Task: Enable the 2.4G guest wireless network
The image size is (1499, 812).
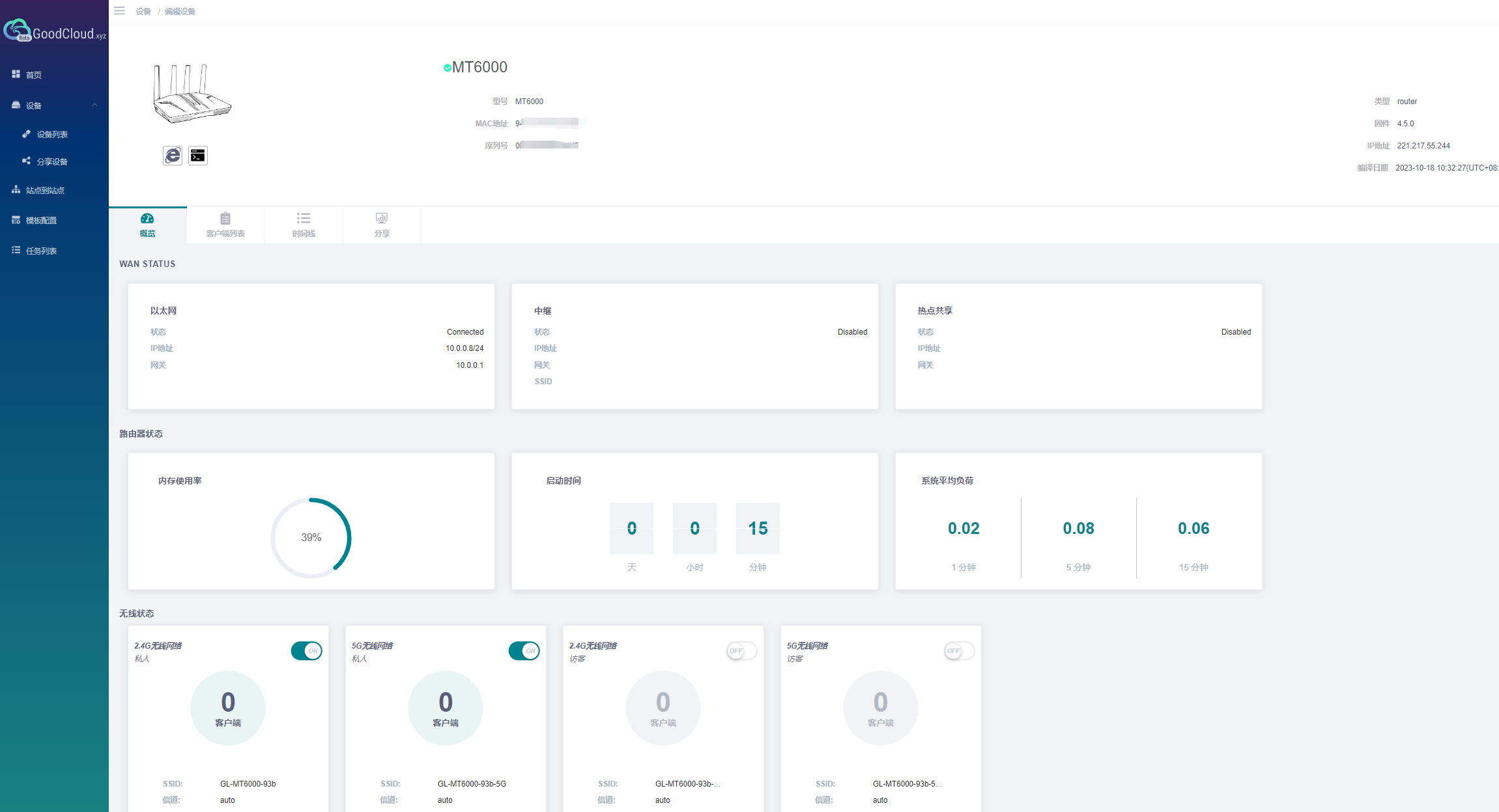Action: point(741,651)
